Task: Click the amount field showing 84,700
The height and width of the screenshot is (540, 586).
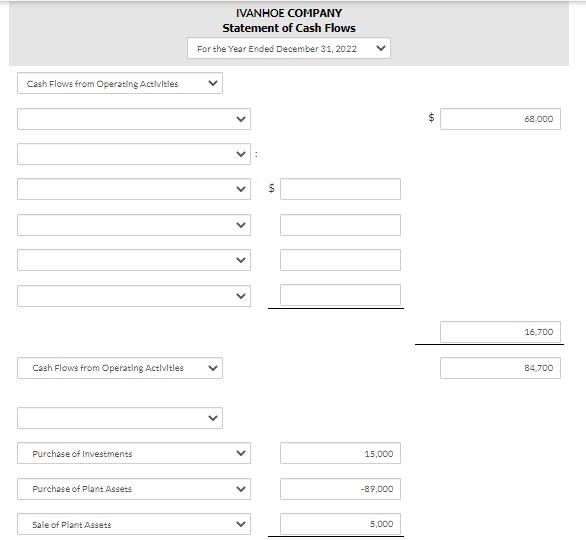Action: click(x=500, y=368)
